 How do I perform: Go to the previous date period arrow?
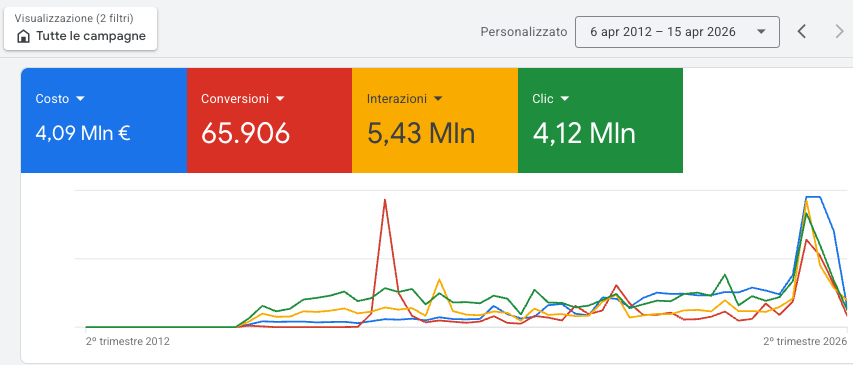point(801,32)
